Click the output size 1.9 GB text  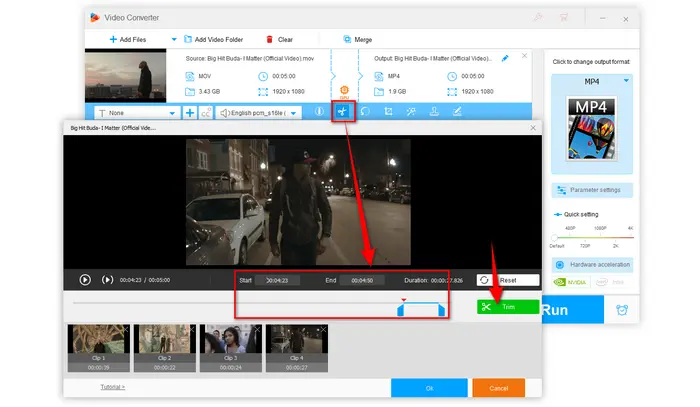pos(397,91)
